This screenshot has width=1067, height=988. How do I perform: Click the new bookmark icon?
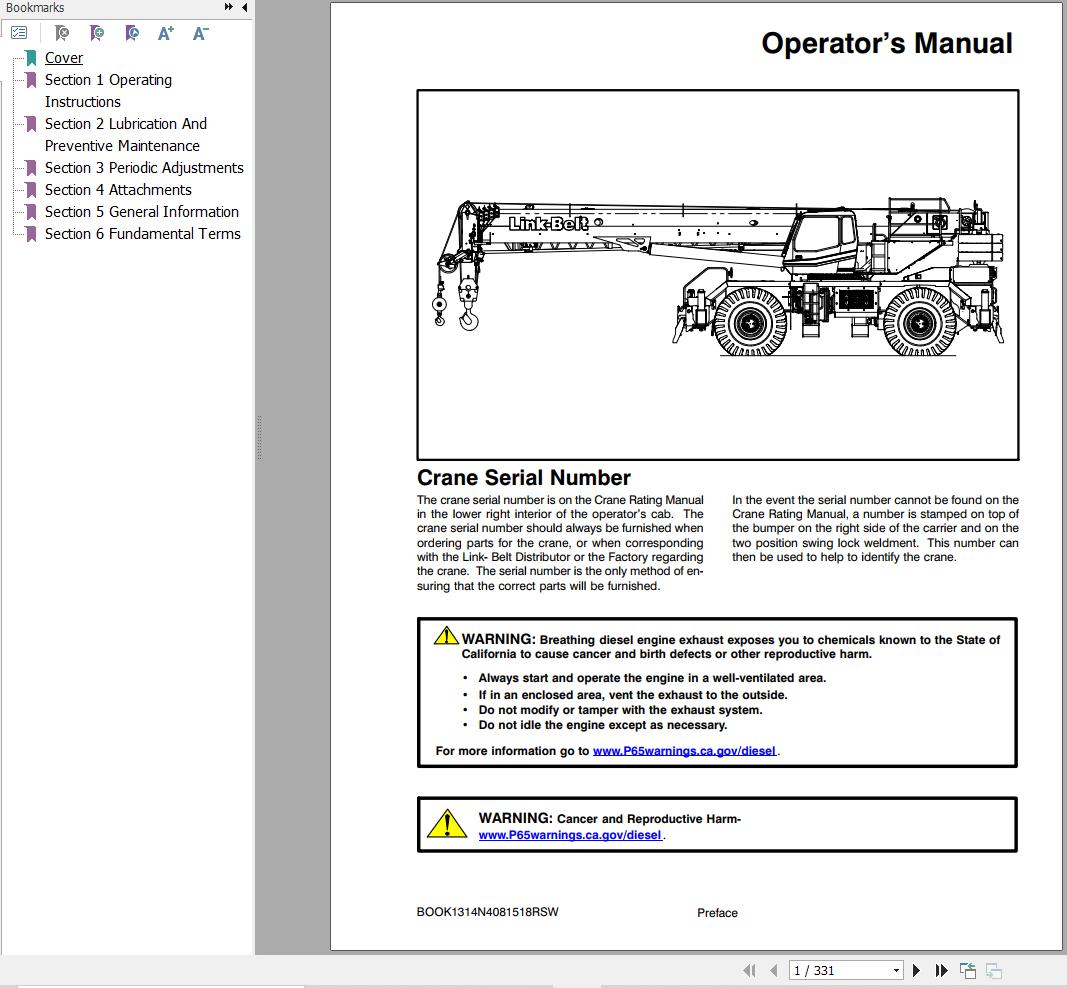click(97, 32)
